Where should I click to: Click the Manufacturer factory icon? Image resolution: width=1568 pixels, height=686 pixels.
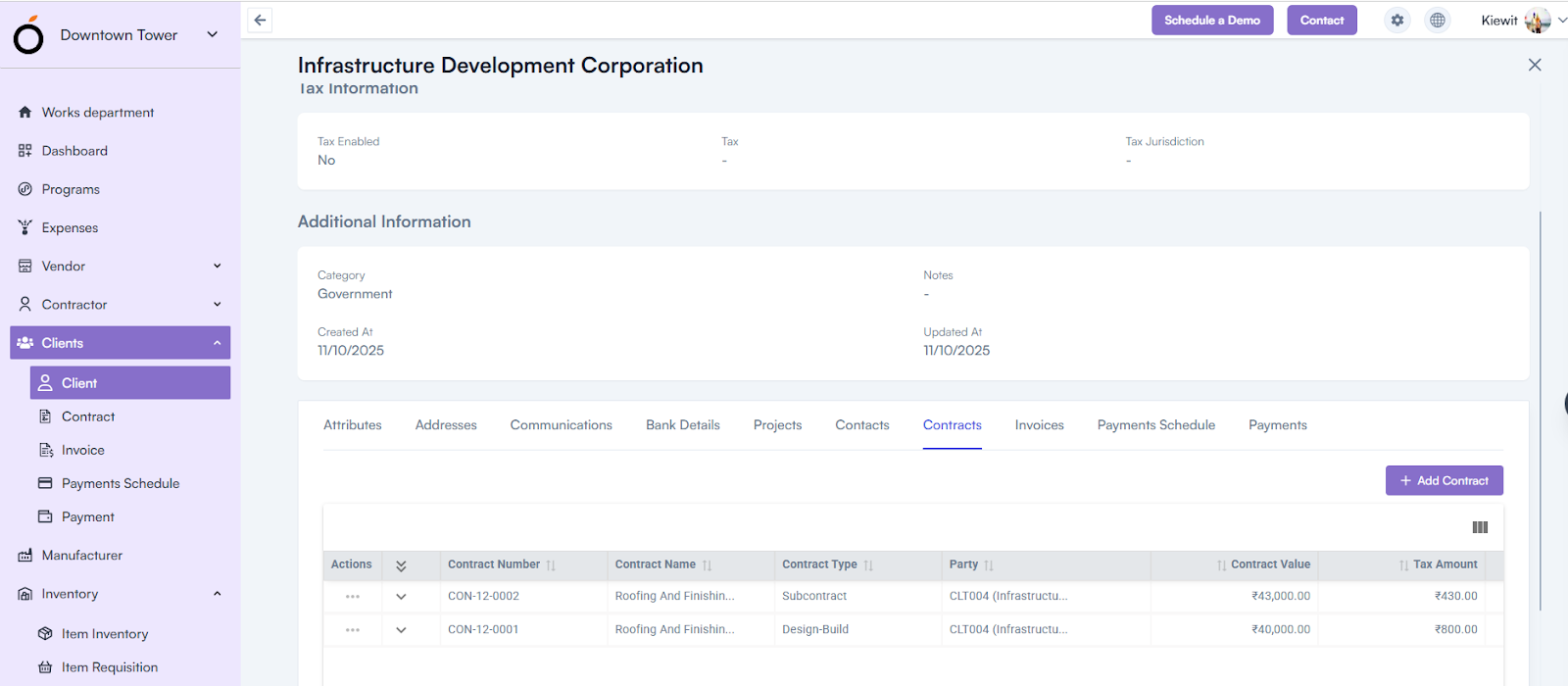point(25,556)
